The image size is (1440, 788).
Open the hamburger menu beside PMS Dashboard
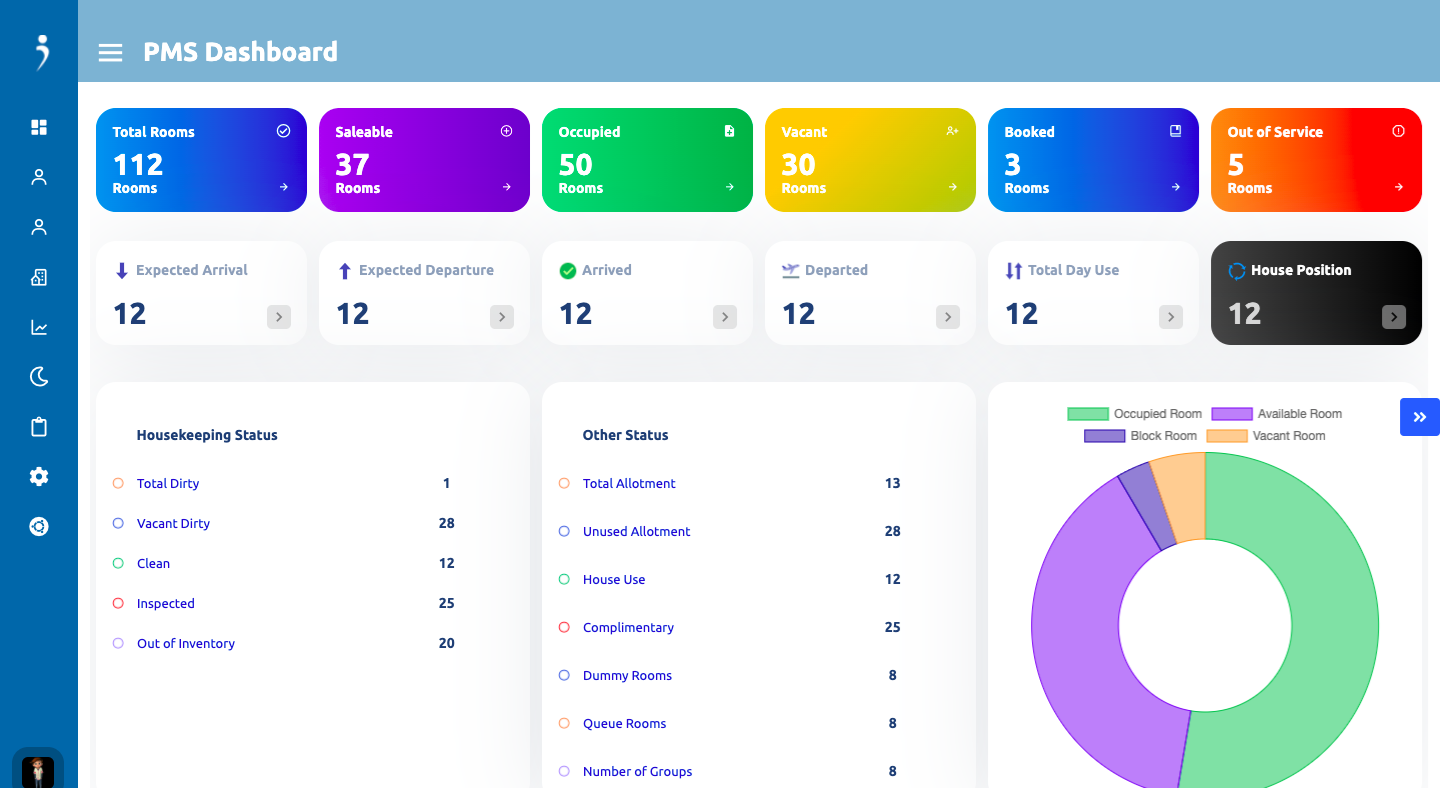click(x=110, y=52)
